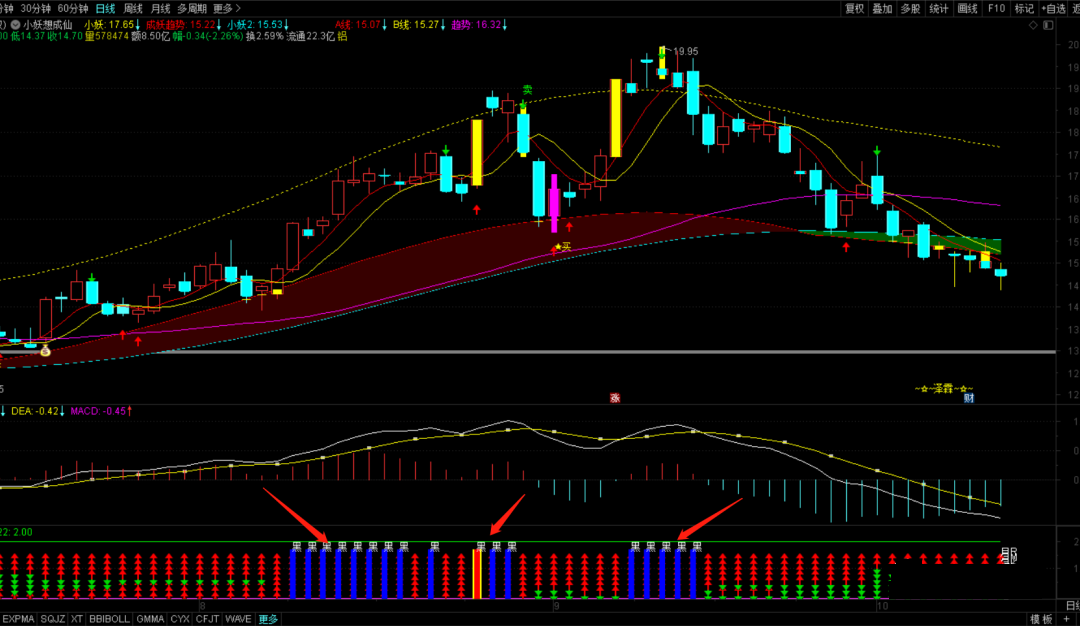This screenshot has width=1080, height=626.
Task: Click the magenta candlestick on main chart
Action: [x=554, y=202]
